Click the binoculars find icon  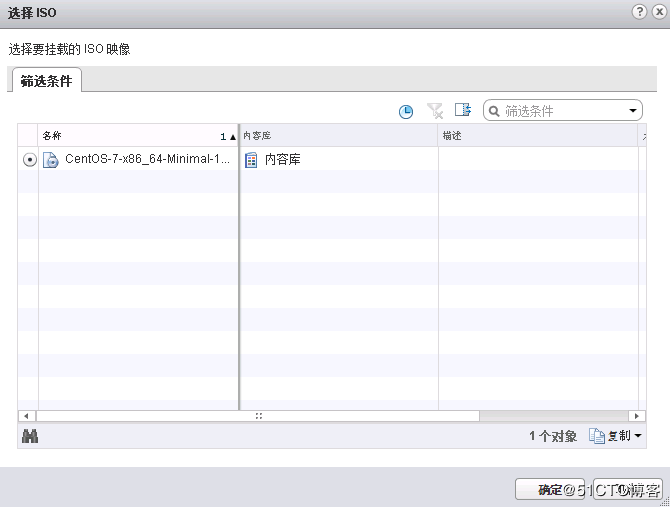pos(29,436)
